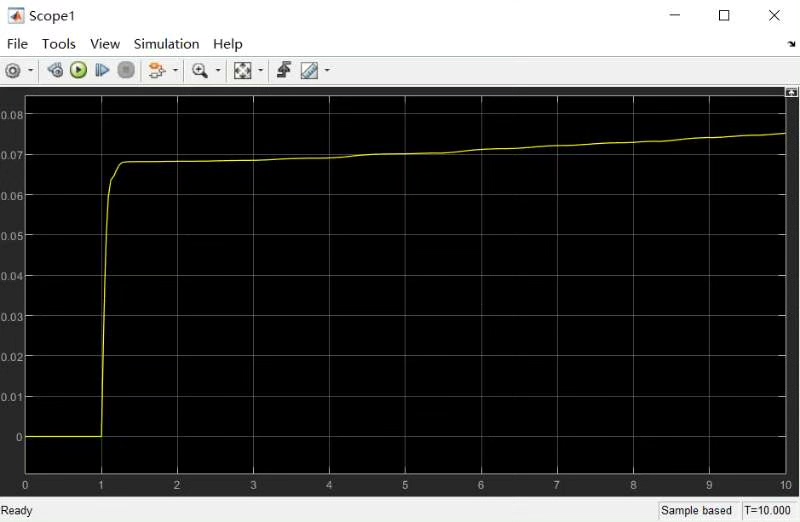Click the Scale Axes Limits icon
Viewport: 800px width, 522px height.
tap(242, 70)
